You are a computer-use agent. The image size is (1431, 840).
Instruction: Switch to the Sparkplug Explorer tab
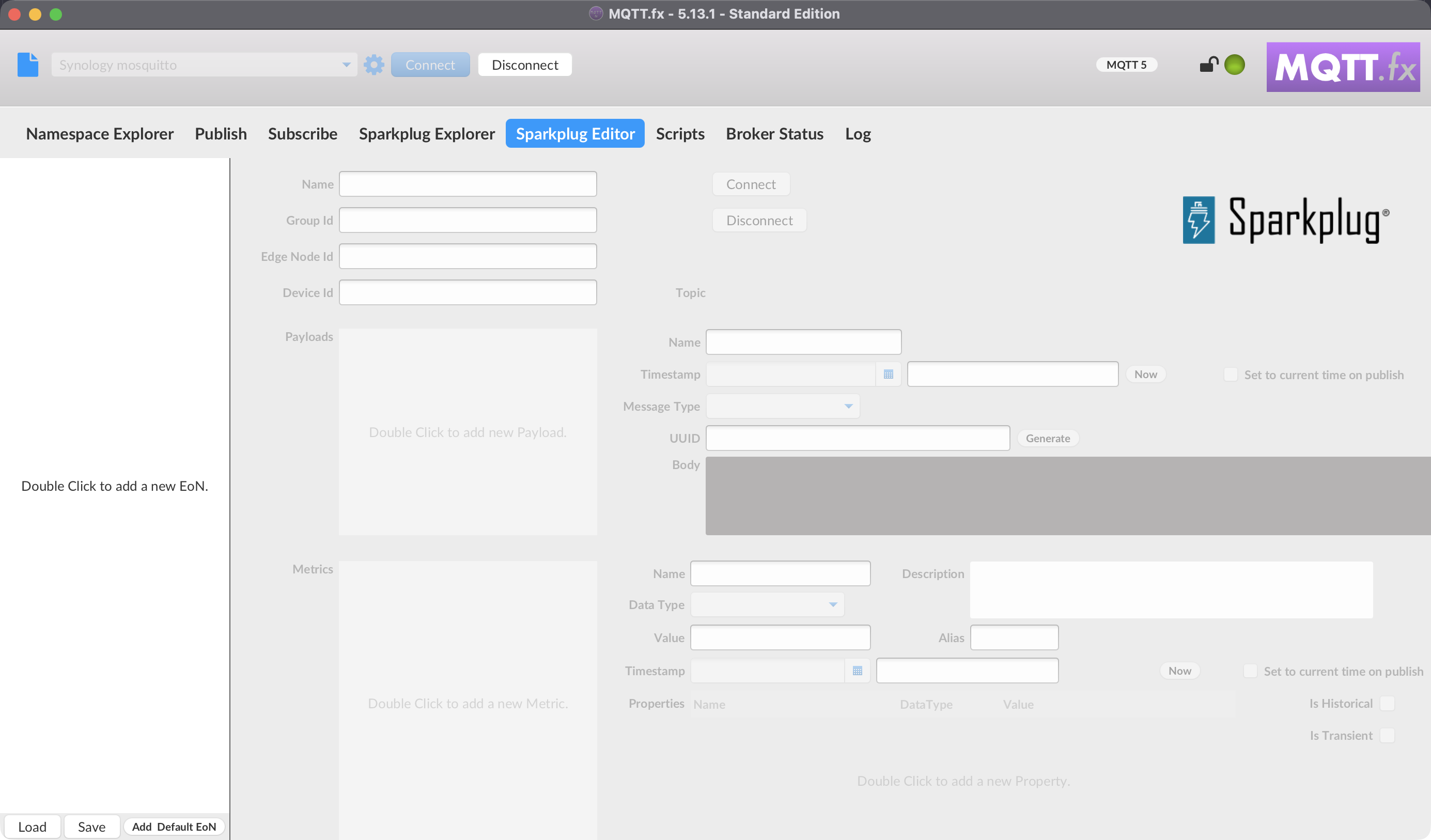point(427,134)
